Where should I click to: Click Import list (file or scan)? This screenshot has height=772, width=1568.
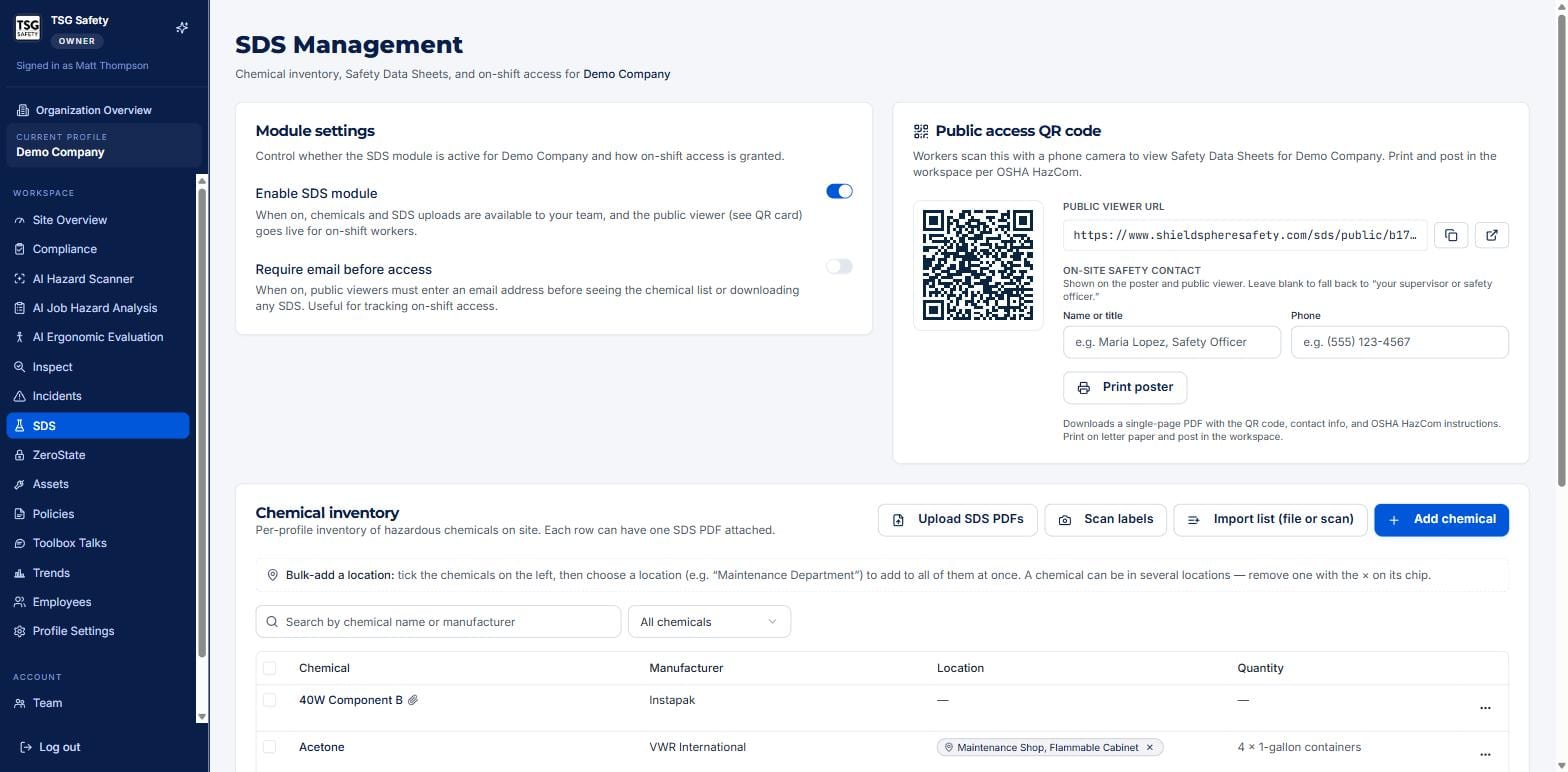(x=1270, y=520)
